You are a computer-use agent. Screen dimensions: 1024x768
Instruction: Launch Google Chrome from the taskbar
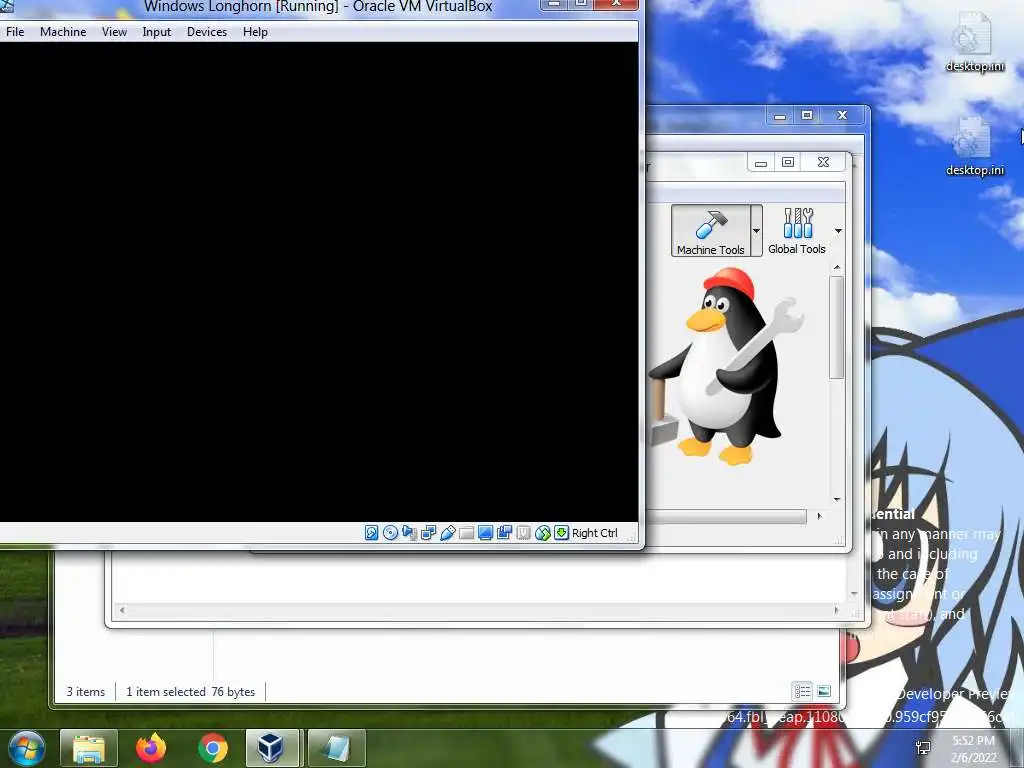tap(212, 748)
